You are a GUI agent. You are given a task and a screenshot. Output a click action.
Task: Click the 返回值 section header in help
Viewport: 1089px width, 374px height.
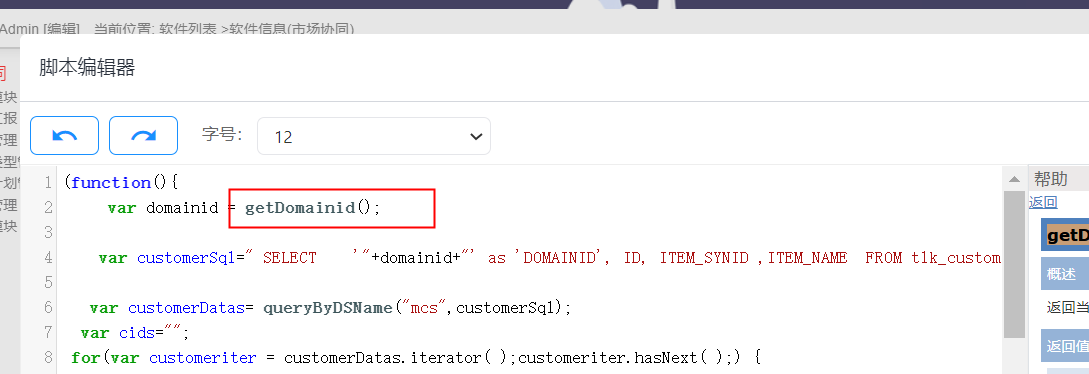click(x=1065, y=345)
